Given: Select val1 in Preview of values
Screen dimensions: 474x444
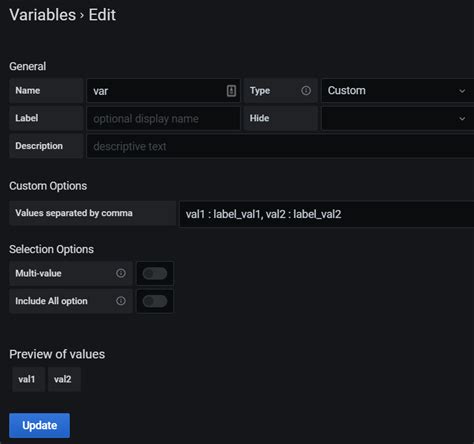Looking at the screenshot, I should tap(28, 379).
